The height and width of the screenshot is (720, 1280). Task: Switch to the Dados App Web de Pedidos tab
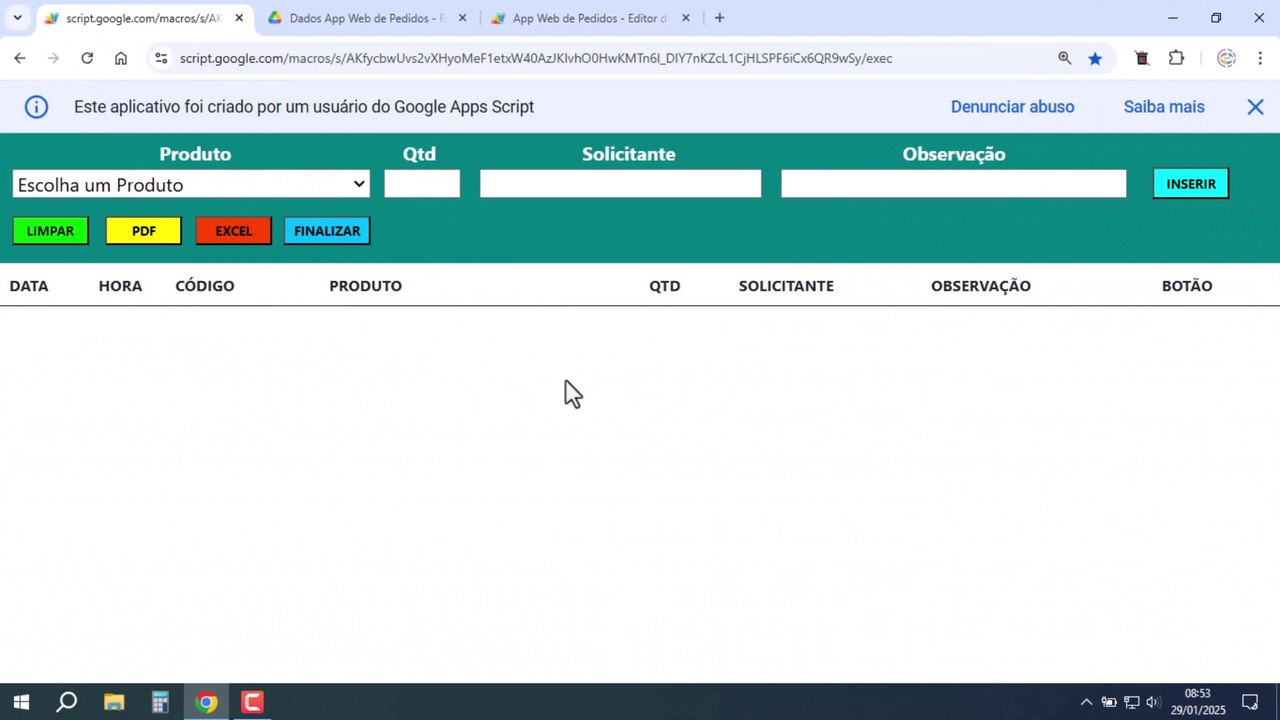coord(366,18)
